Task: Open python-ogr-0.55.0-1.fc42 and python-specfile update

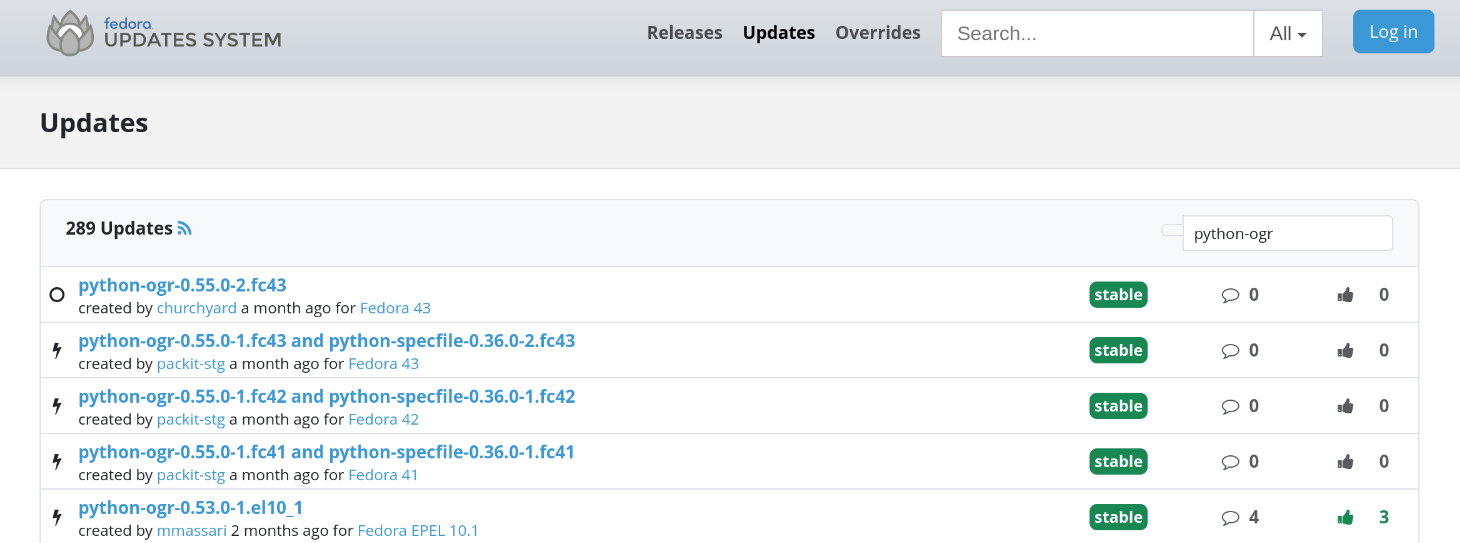Action: point(326,396)
